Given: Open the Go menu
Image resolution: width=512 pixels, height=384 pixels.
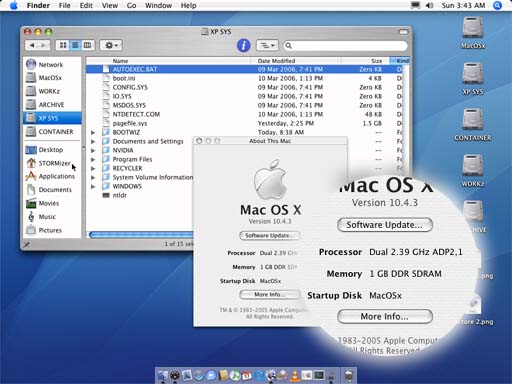Looking at the screenshot, I should coord(131,5).
